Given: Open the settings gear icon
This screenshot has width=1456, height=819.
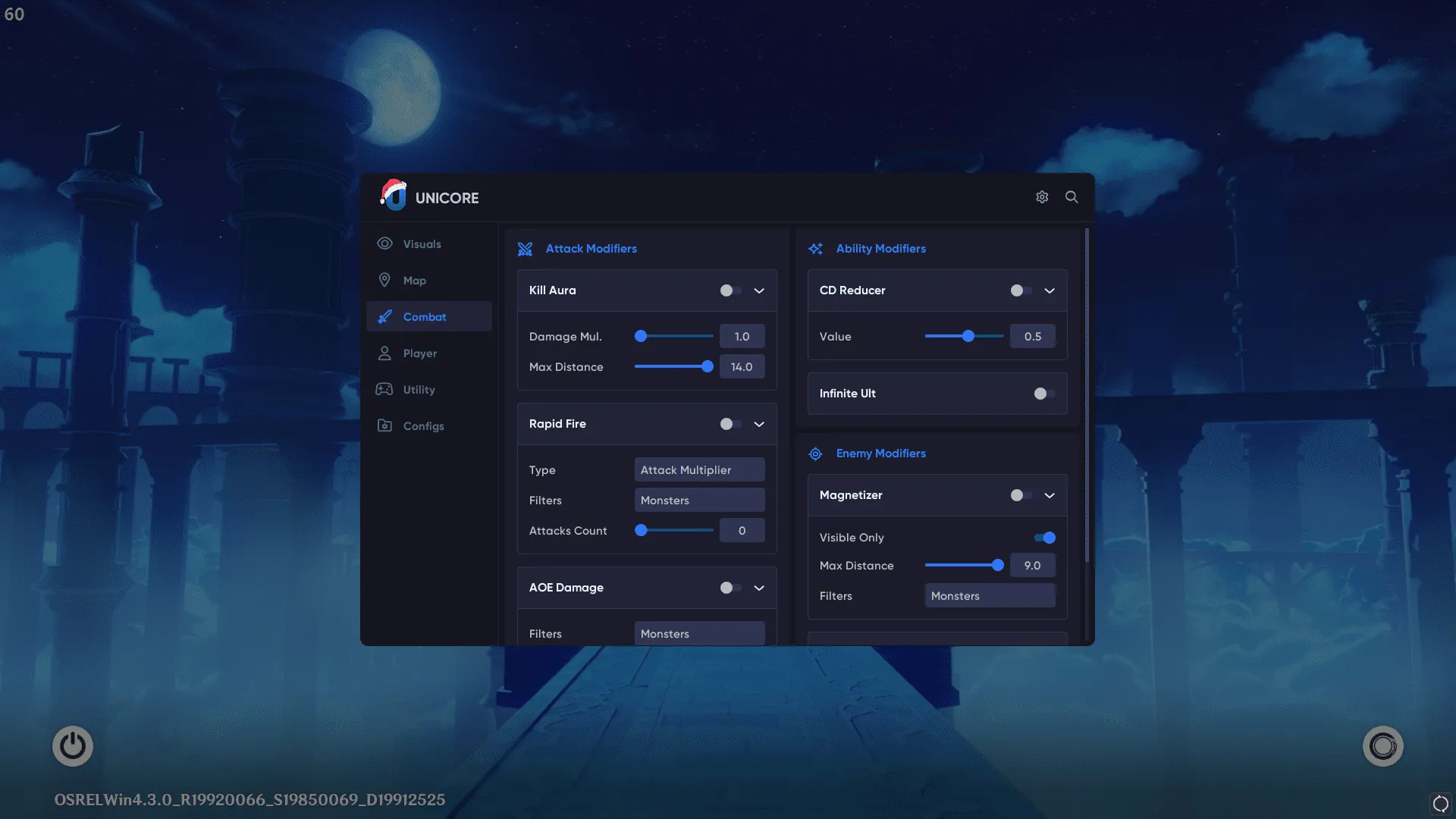Looking at the screenshot, I should pyautogui.click(x=1042, y=197).
